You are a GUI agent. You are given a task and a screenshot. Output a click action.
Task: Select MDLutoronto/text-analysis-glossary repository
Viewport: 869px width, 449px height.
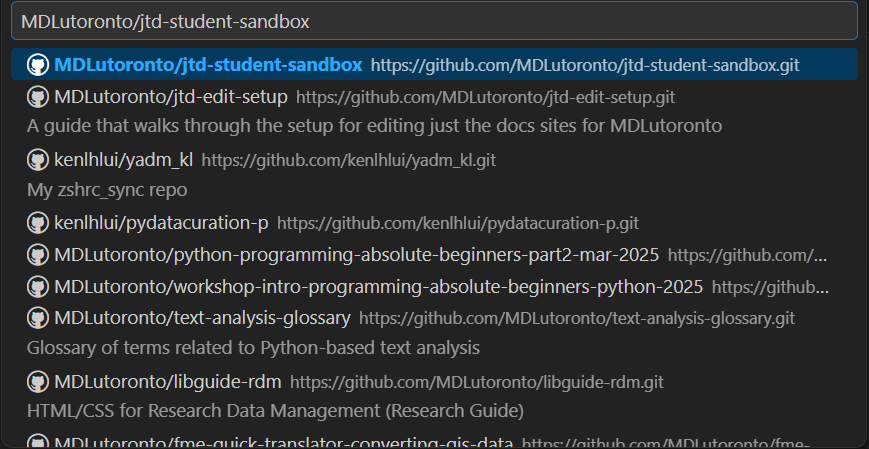[x=202, y=319]
